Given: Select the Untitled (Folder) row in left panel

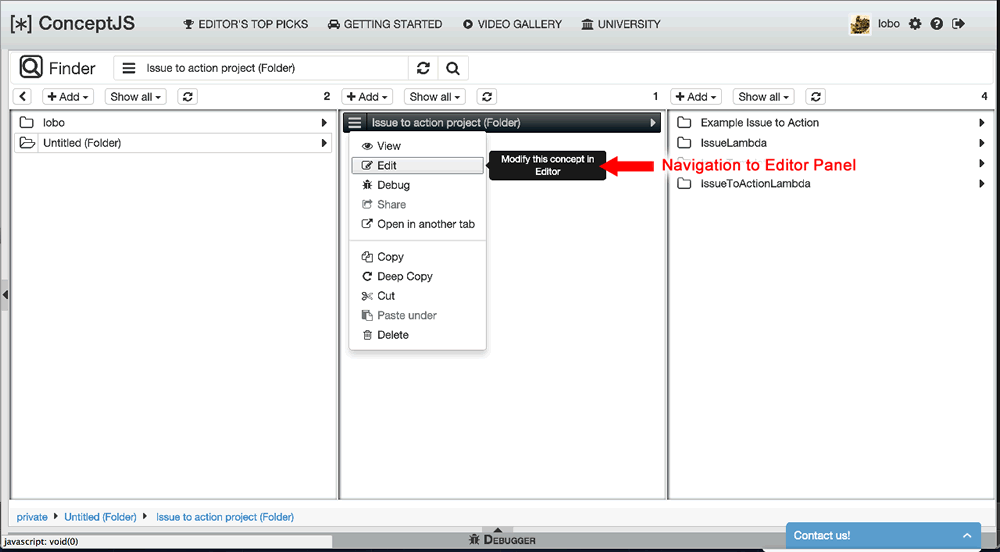Looking at the screenshot, I should [x=173, y=143].
